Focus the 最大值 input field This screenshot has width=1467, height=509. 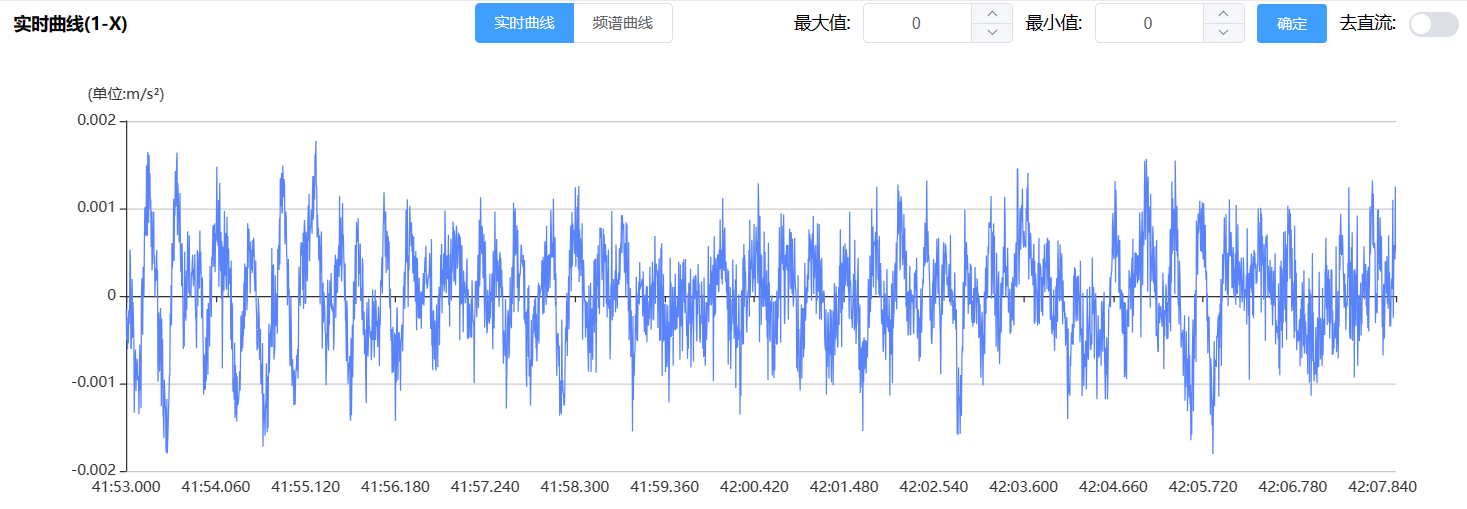pyautogui.click(x=917, y=23)
